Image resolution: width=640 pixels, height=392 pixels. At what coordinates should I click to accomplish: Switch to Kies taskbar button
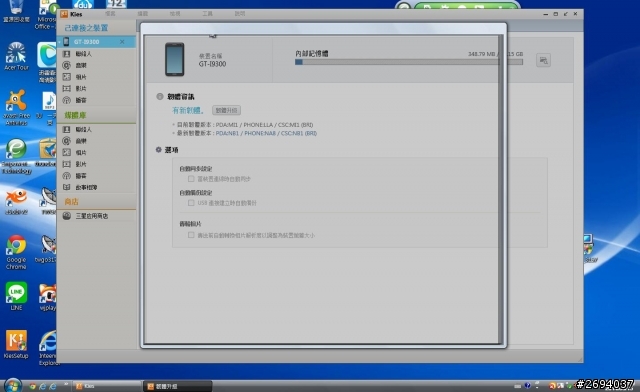point(107,386)
